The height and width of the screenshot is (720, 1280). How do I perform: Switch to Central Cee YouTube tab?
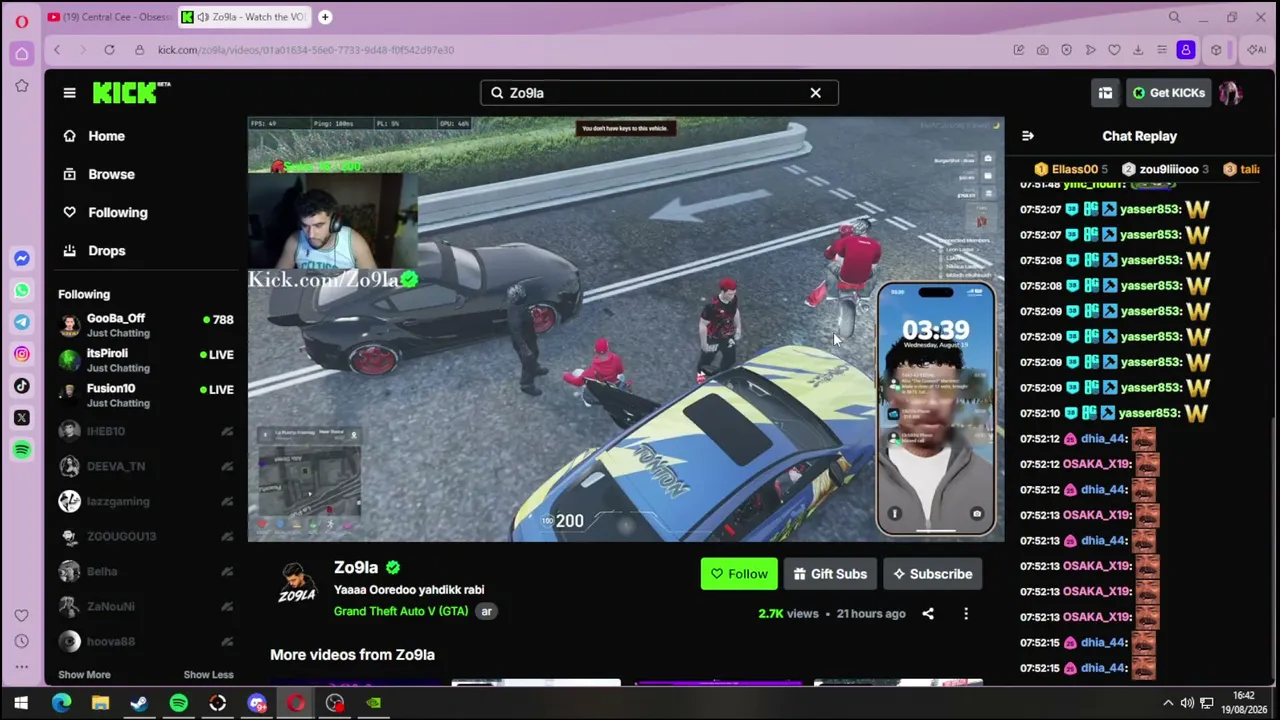pyautogui.click(x=109, y=17)
